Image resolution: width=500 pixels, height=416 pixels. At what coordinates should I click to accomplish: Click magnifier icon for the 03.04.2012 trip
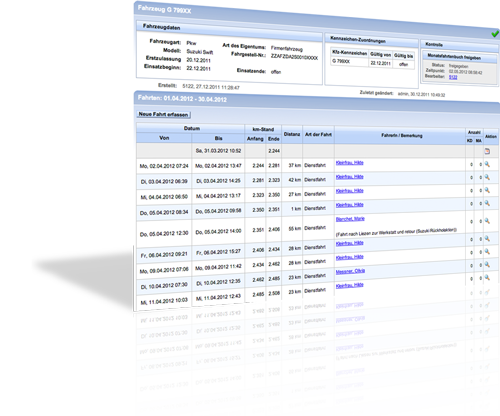pyautogui.click(x=487, y=177)
